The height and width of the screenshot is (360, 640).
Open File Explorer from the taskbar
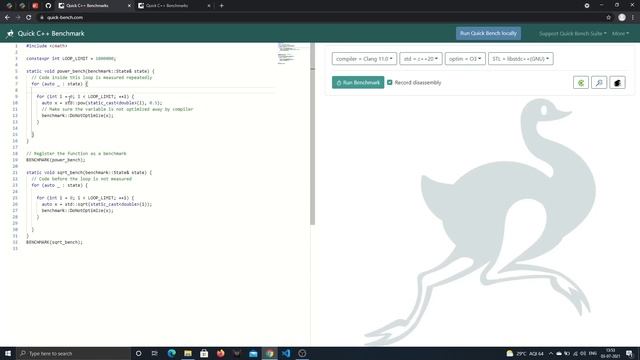pyautogui.click(x=188, y=353)
